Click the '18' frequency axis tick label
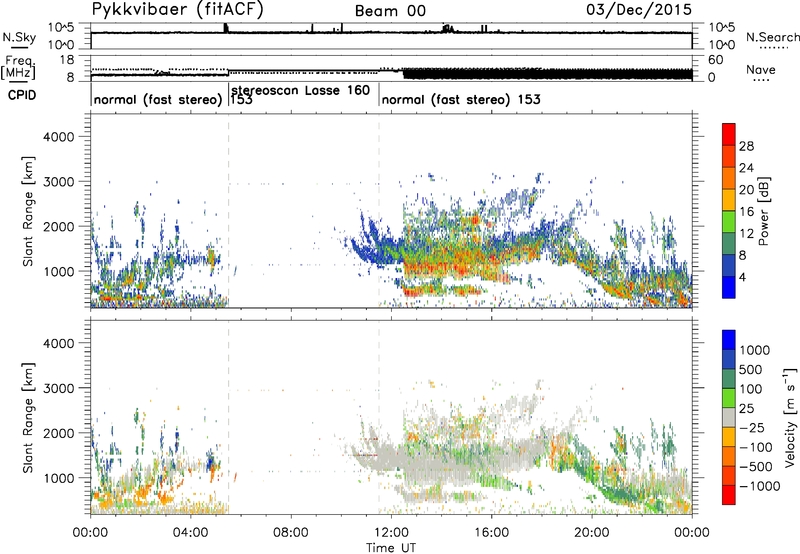The image size is (800, 554). 66,60
